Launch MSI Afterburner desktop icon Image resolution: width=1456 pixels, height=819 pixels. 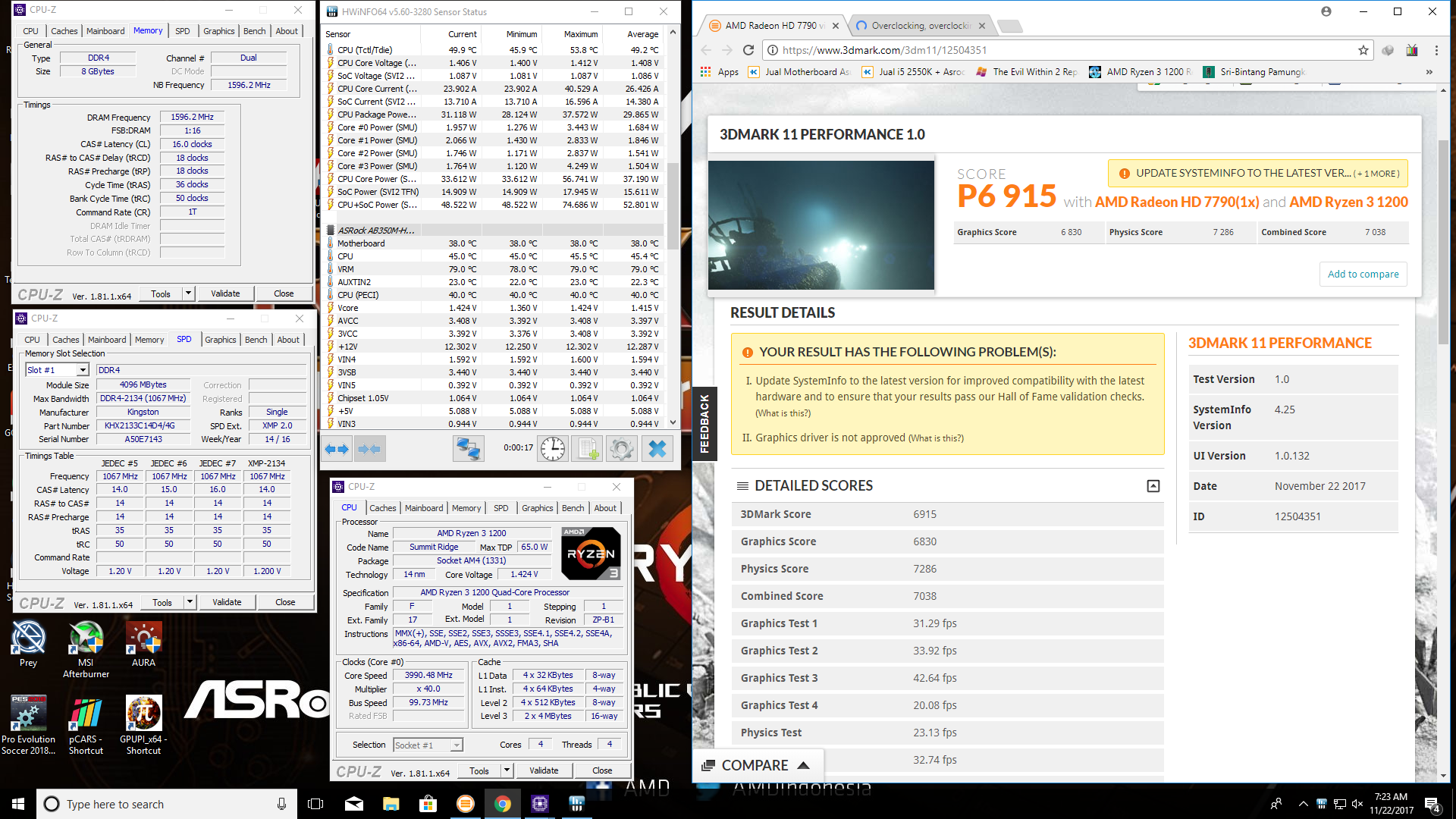[86, 650]
